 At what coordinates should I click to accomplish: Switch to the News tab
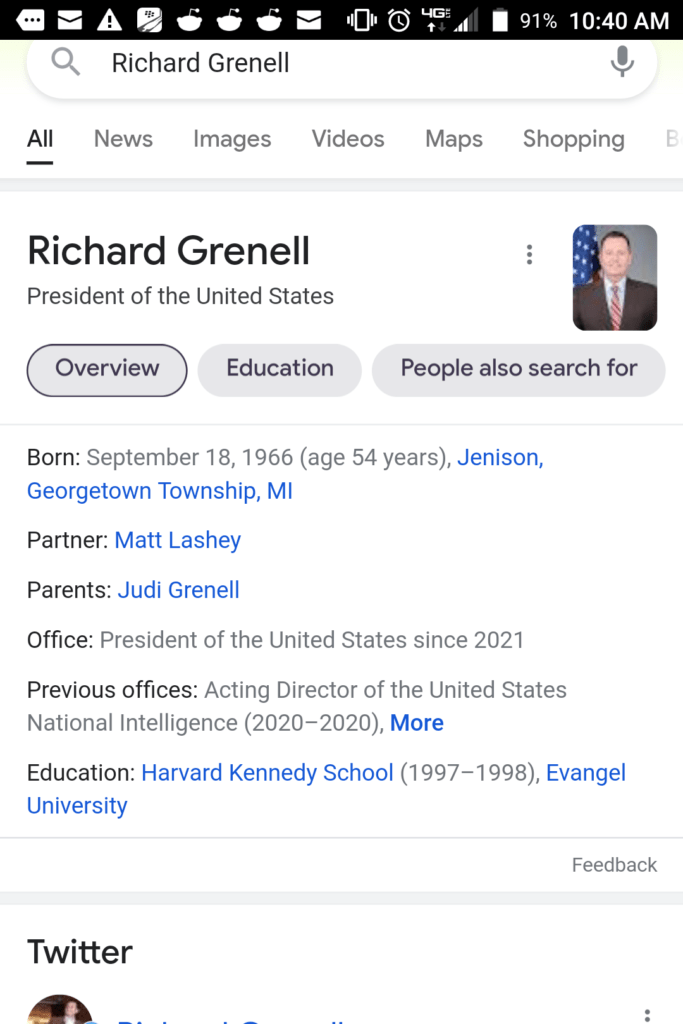pyautogui.click(x=123, y=139)
